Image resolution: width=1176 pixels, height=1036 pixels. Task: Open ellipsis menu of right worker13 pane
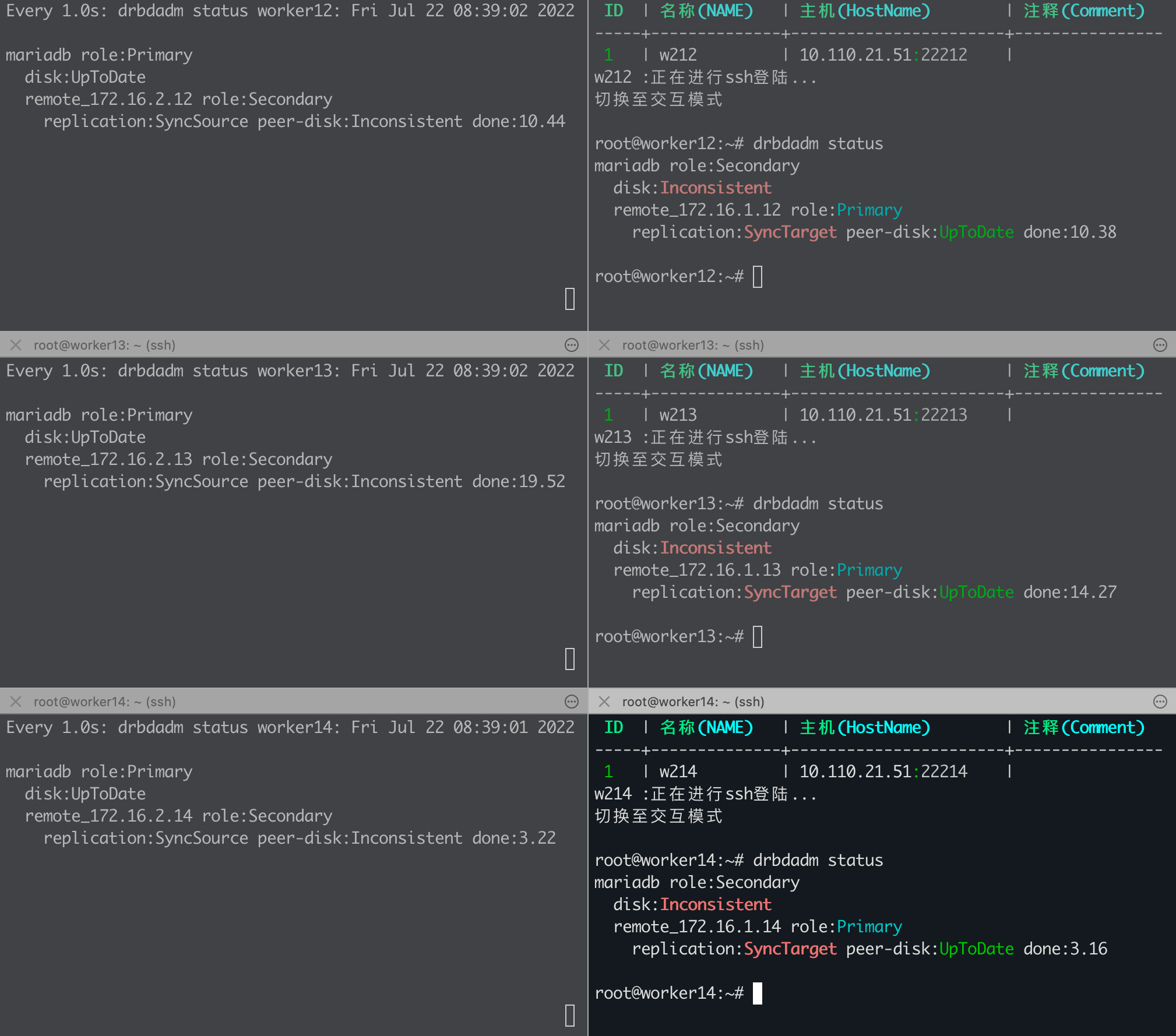point(1160,345)
